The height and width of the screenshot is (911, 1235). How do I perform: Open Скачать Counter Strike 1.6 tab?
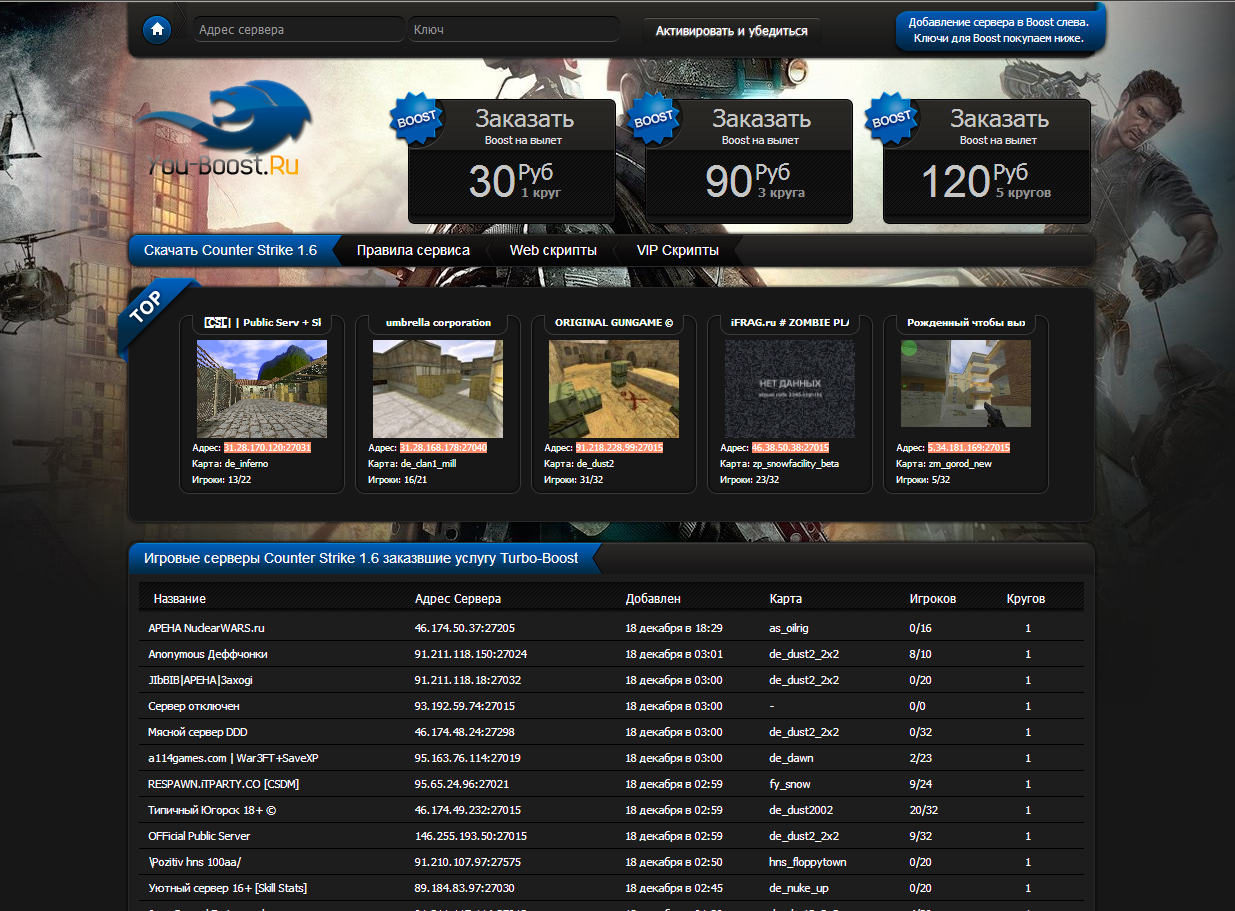pos(230,250)
